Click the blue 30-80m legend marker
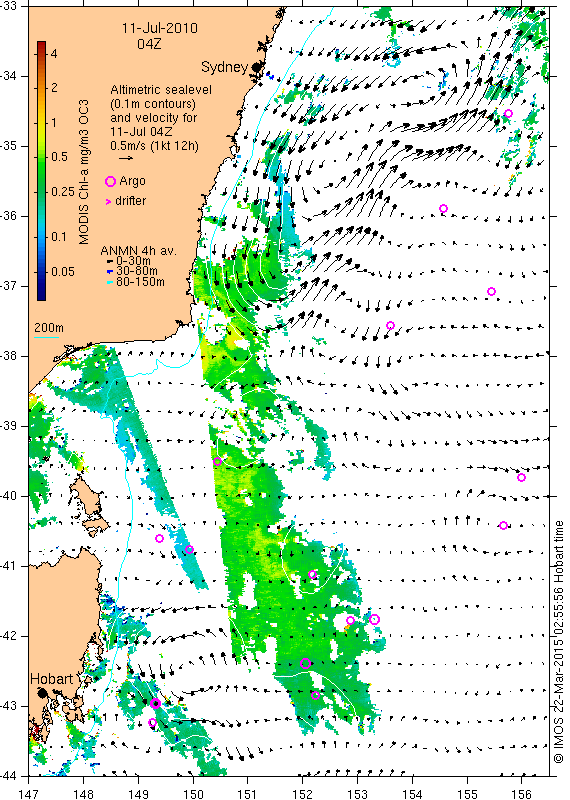The image size is (570, 800). tap(110, 272)
